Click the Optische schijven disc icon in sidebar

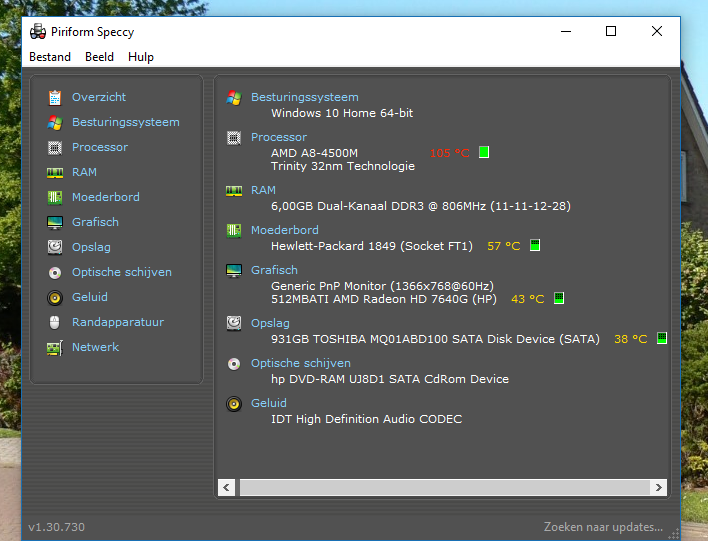click(55, 273)
